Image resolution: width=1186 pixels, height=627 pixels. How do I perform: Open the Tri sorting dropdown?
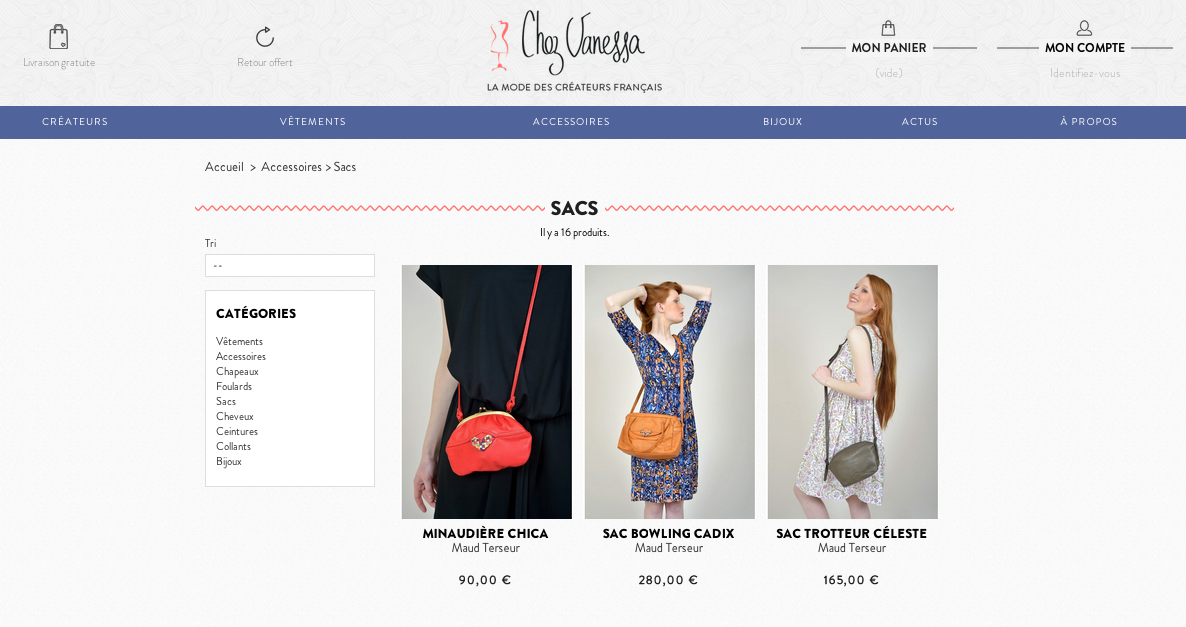coord(290,265)
